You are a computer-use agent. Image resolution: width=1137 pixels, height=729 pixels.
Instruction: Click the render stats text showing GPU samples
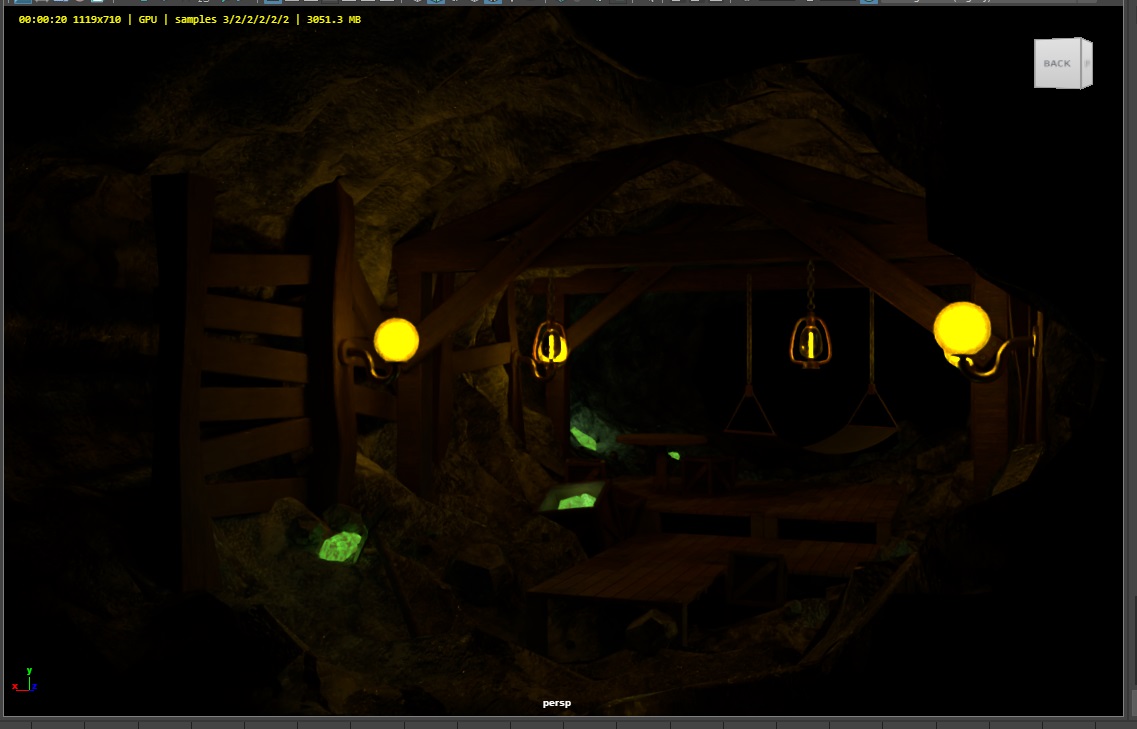[190, 19]
